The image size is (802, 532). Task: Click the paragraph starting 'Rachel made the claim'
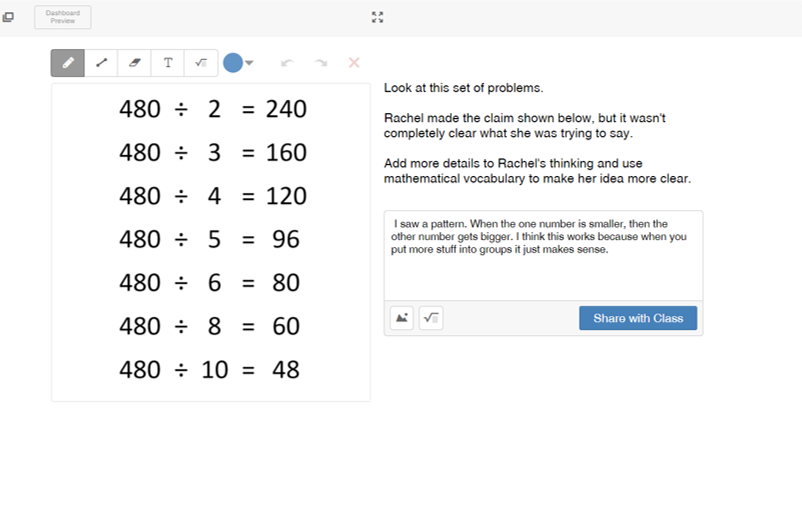coord(525,126)
